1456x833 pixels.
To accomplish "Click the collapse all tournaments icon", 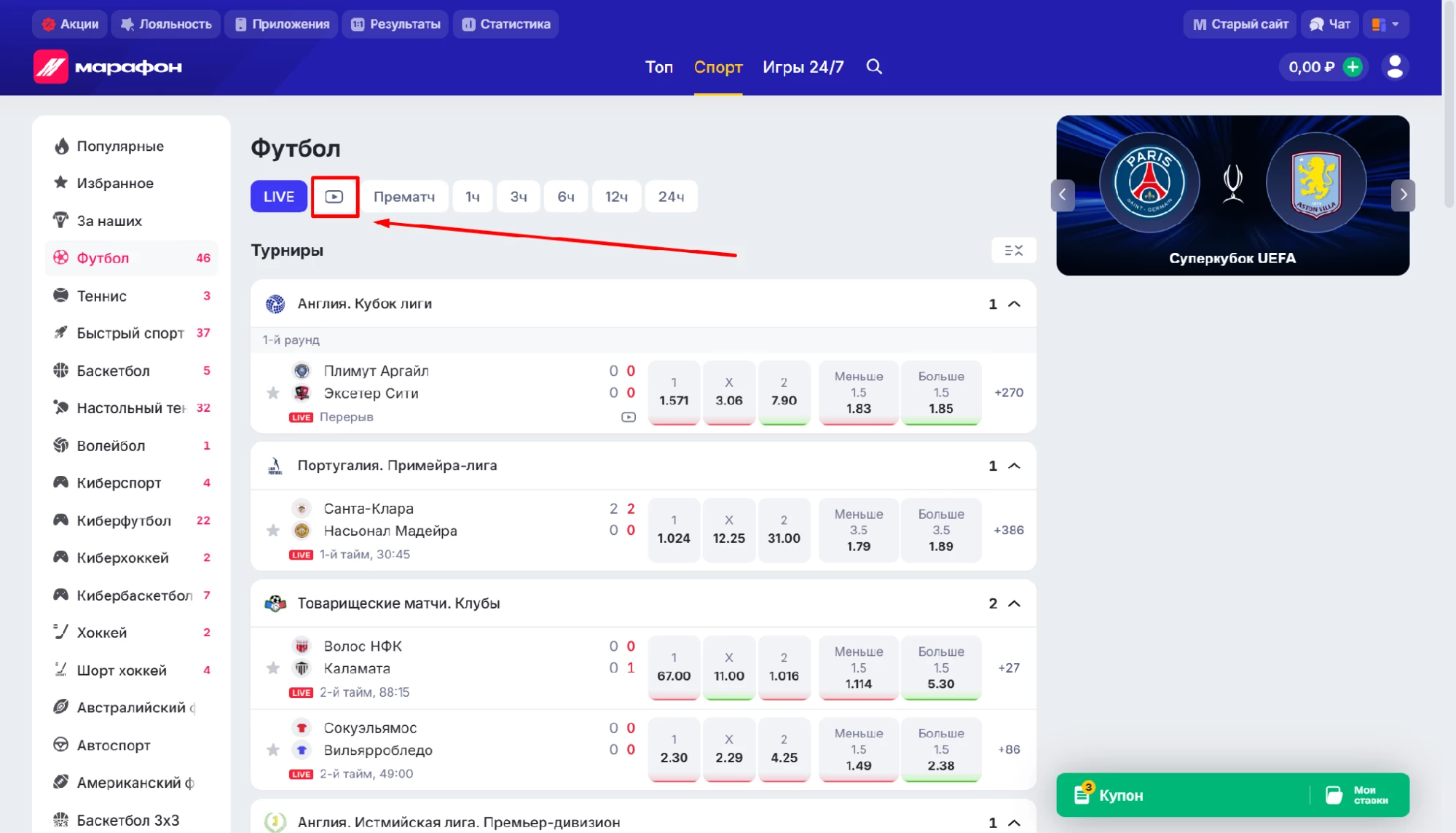I will tap(1013, 251).
